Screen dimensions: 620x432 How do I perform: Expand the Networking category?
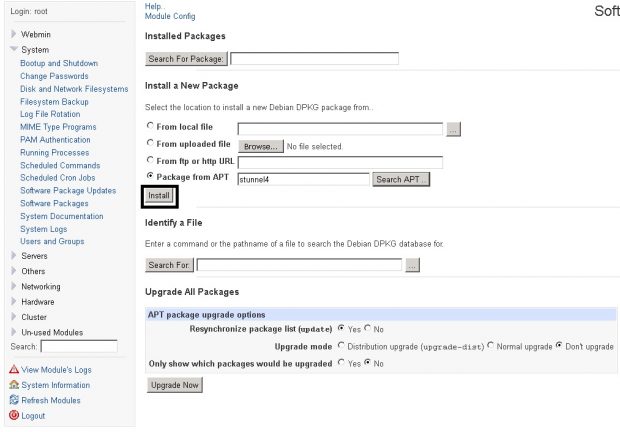point(13,286)
